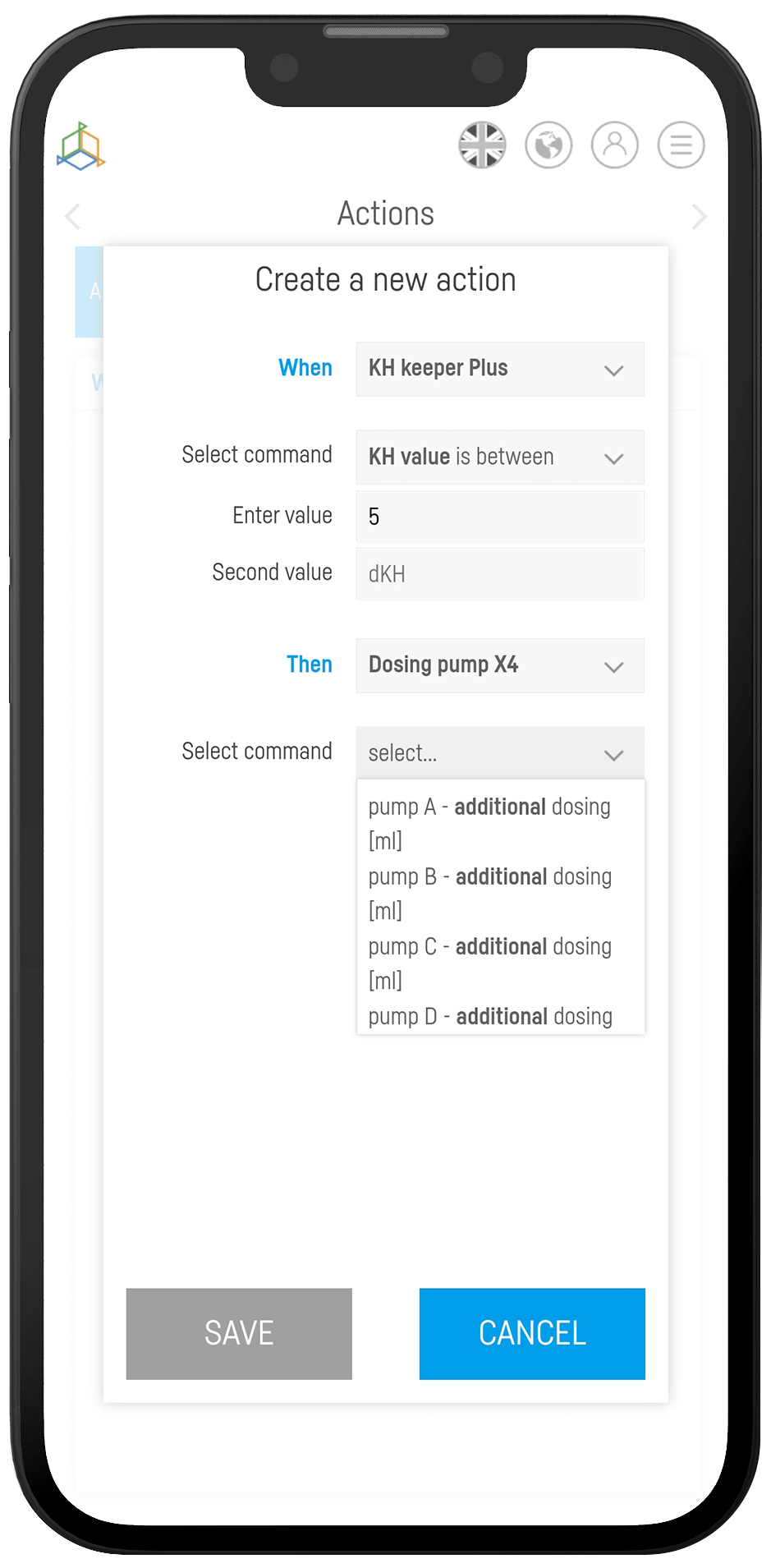This screenshot has width=771, height=1568.
Task: Open the KH value is between dropdown
Action: point(499,458)
